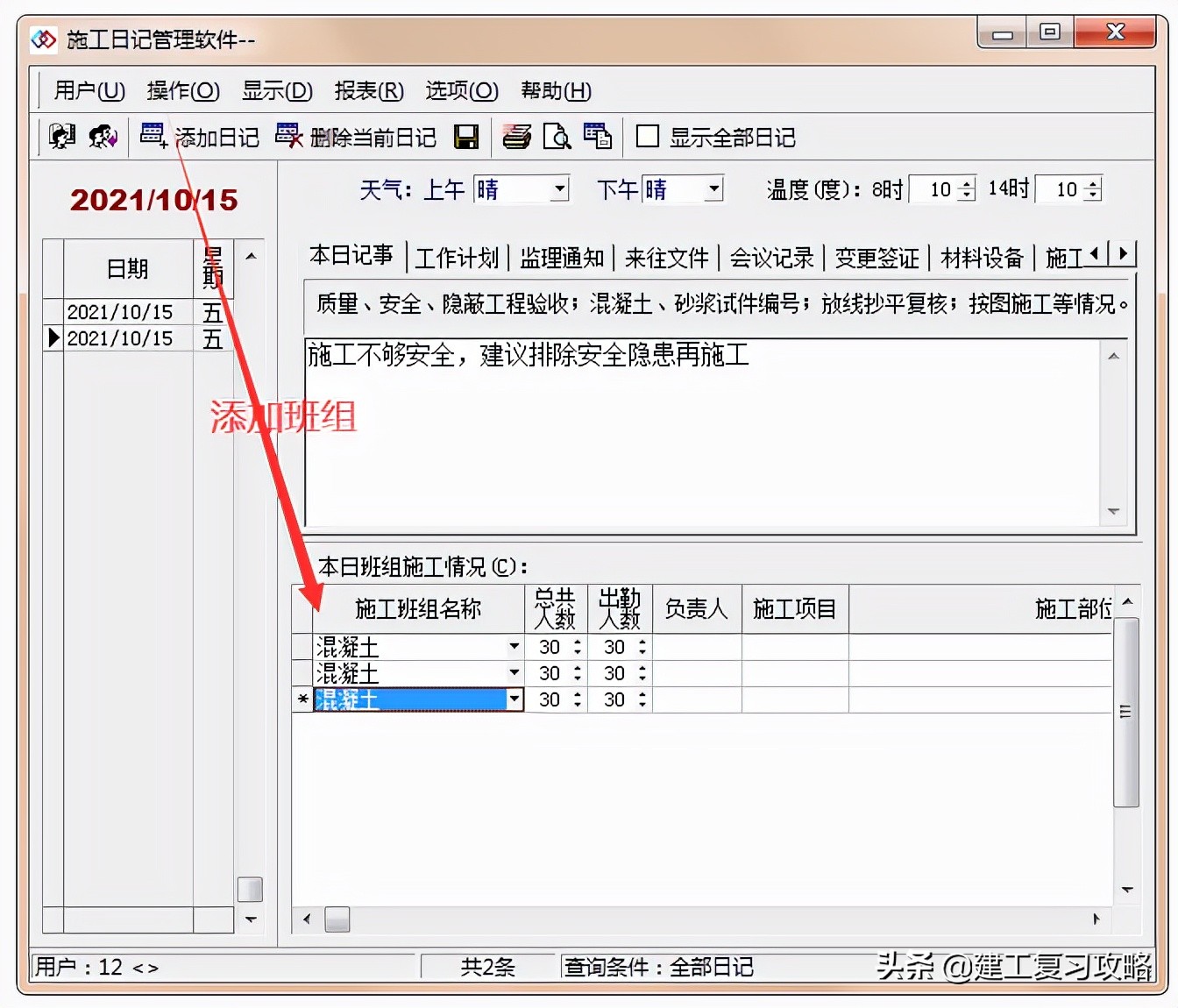This screenshot has width=1178, height=1008.
Task: Open the 混凝土 crew name dropdown in first row
Action: (x=514, y=647)
